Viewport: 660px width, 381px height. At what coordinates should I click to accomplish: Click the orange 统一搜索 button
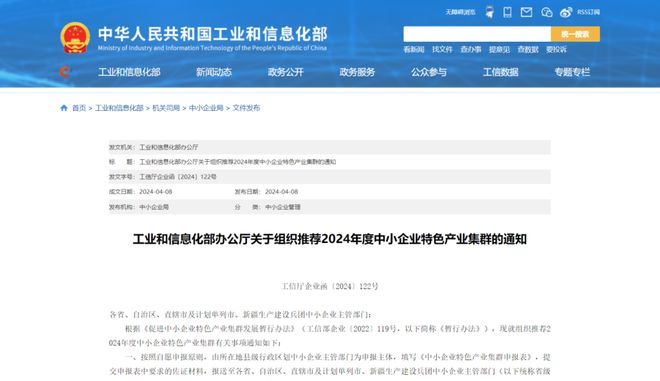(575, 34)
